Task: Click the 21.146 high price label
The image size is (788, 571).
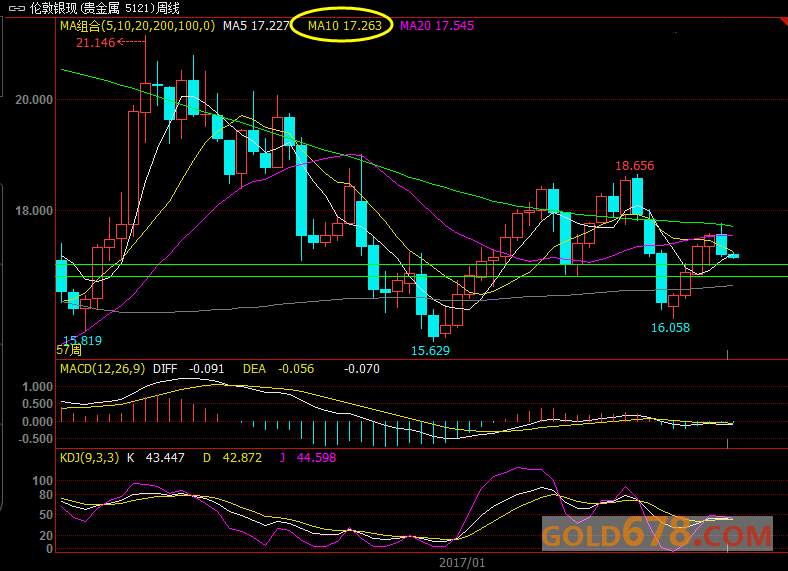Action: click(x=95, y=43)
